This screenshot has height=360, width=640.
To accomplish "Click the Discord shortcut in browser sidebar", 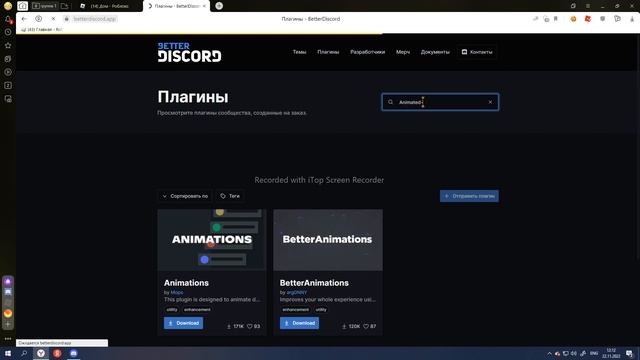I will coord(8,292).
